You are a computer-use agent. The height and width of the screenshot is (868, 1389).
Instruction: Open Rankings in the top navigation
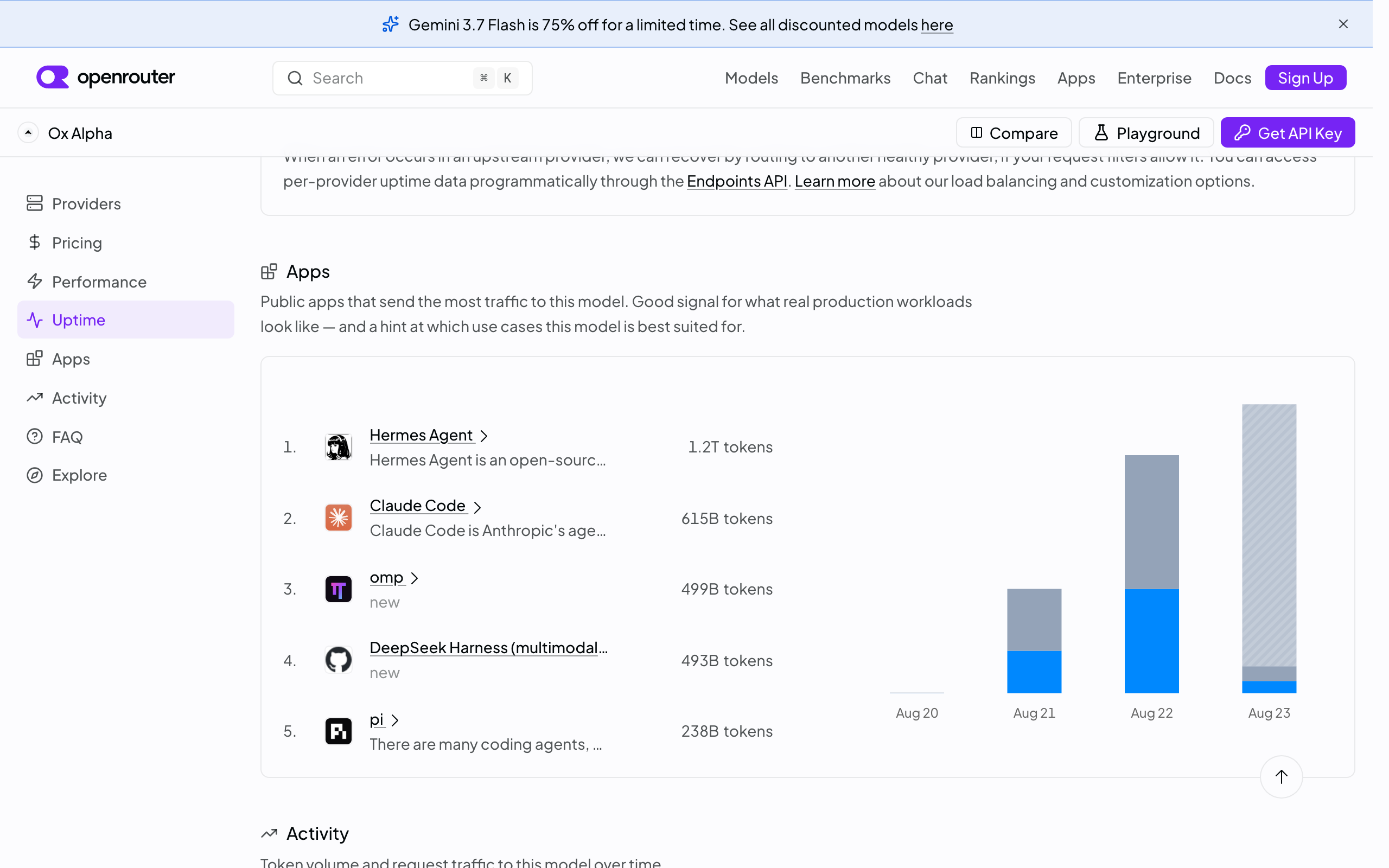pyautogui.click(x=1002, y=78)
